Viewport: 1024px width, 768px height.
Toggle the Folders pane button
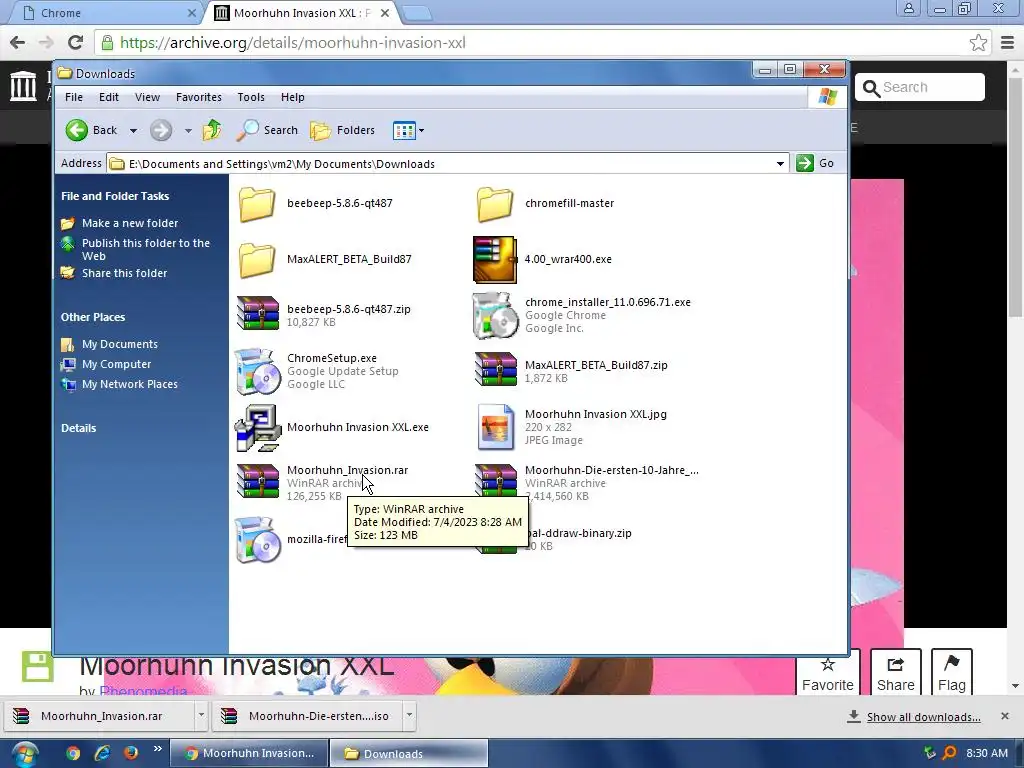pos(343,130)
